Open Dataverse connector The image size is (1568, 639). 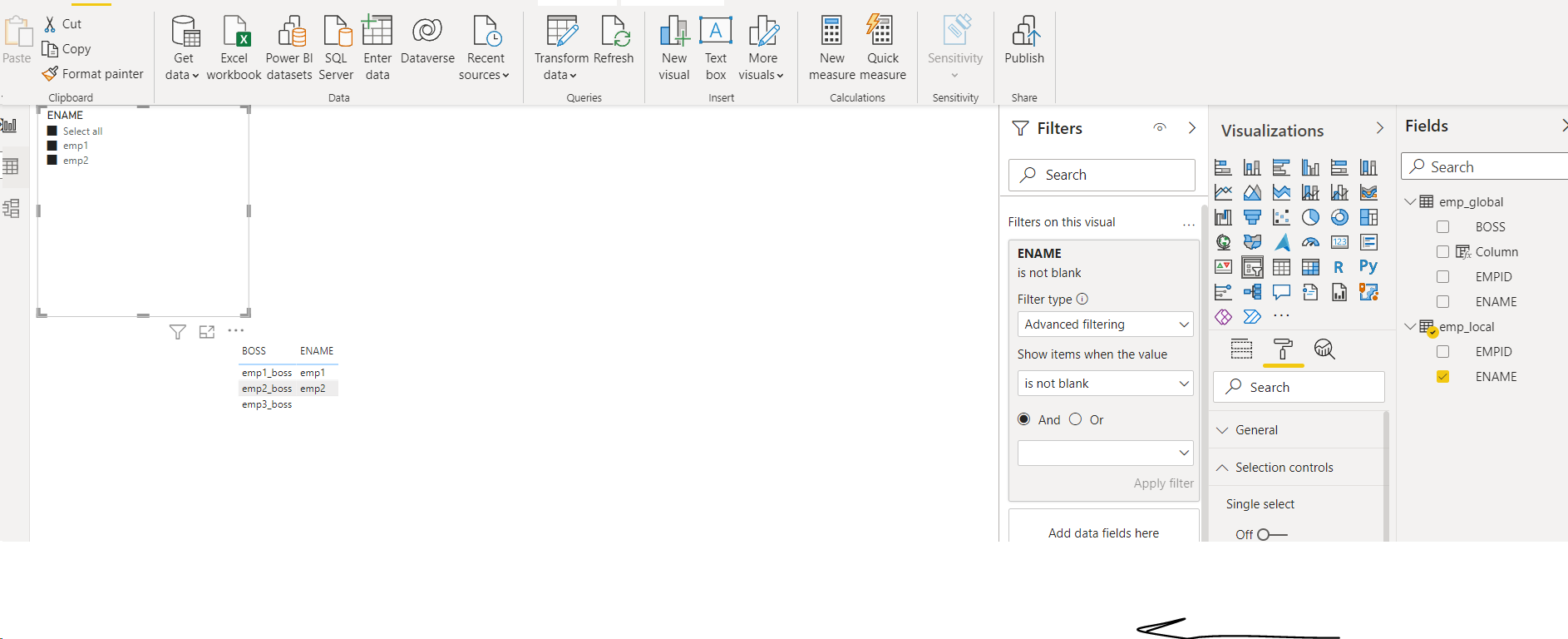coord(427,40)
